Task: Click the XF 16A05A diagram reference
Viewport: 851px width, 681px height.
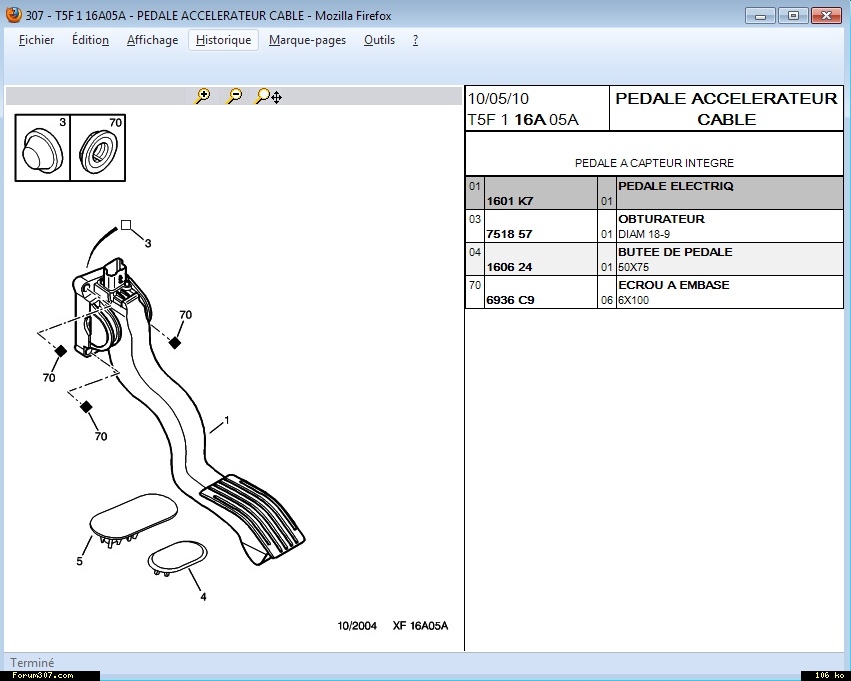Action: [x=420, y=626]
